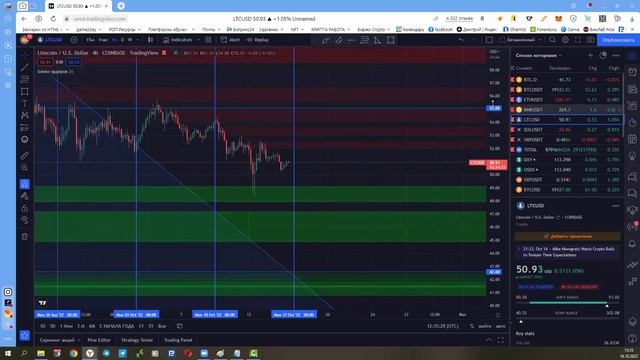The width and height of the screenshot is (640, 360).
Task: Select the SOLUSDT watchlist row
Action: click(x=567, y=130)
